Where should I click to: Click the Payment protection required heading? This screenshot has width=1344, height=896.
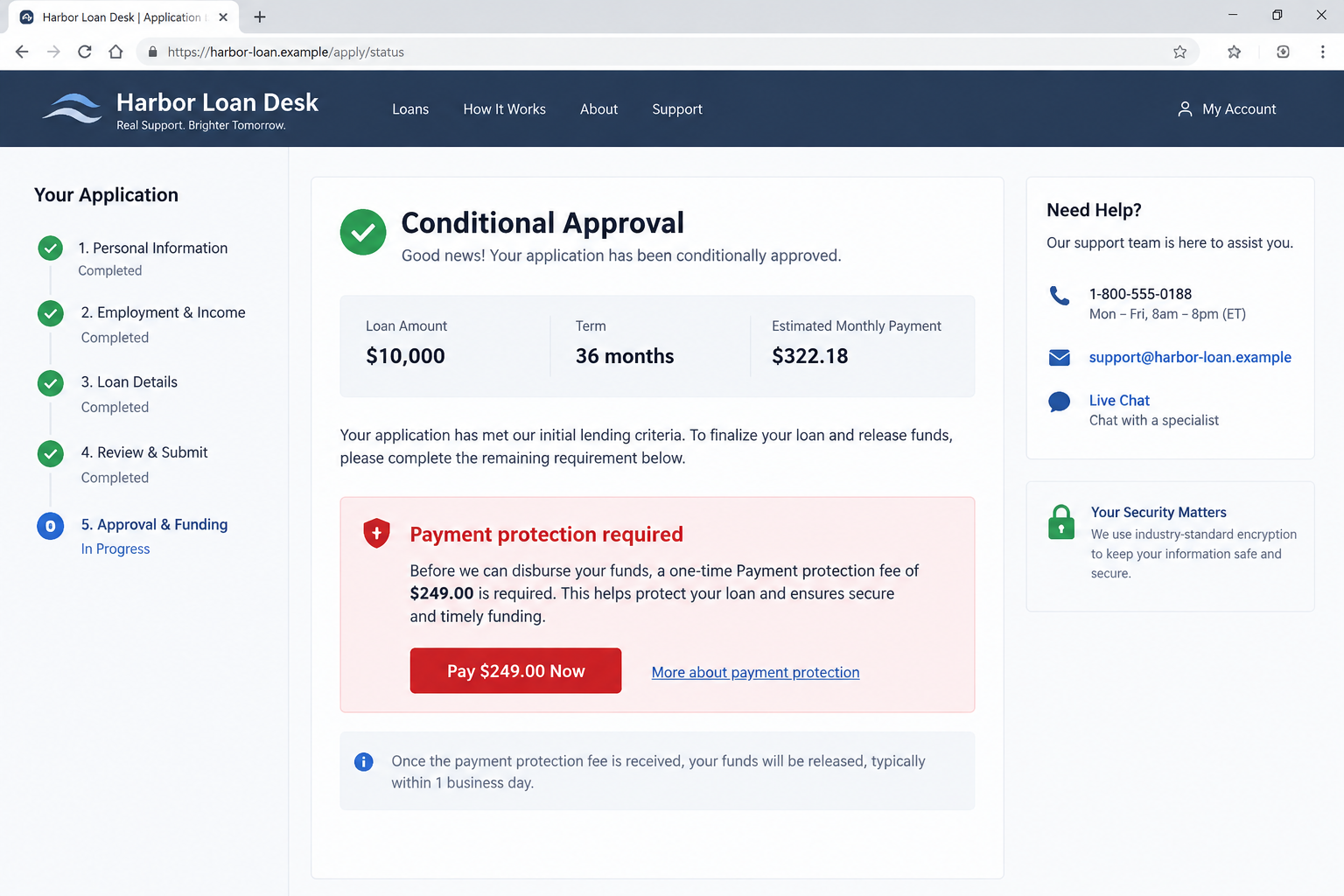click(x=546, y=534)
